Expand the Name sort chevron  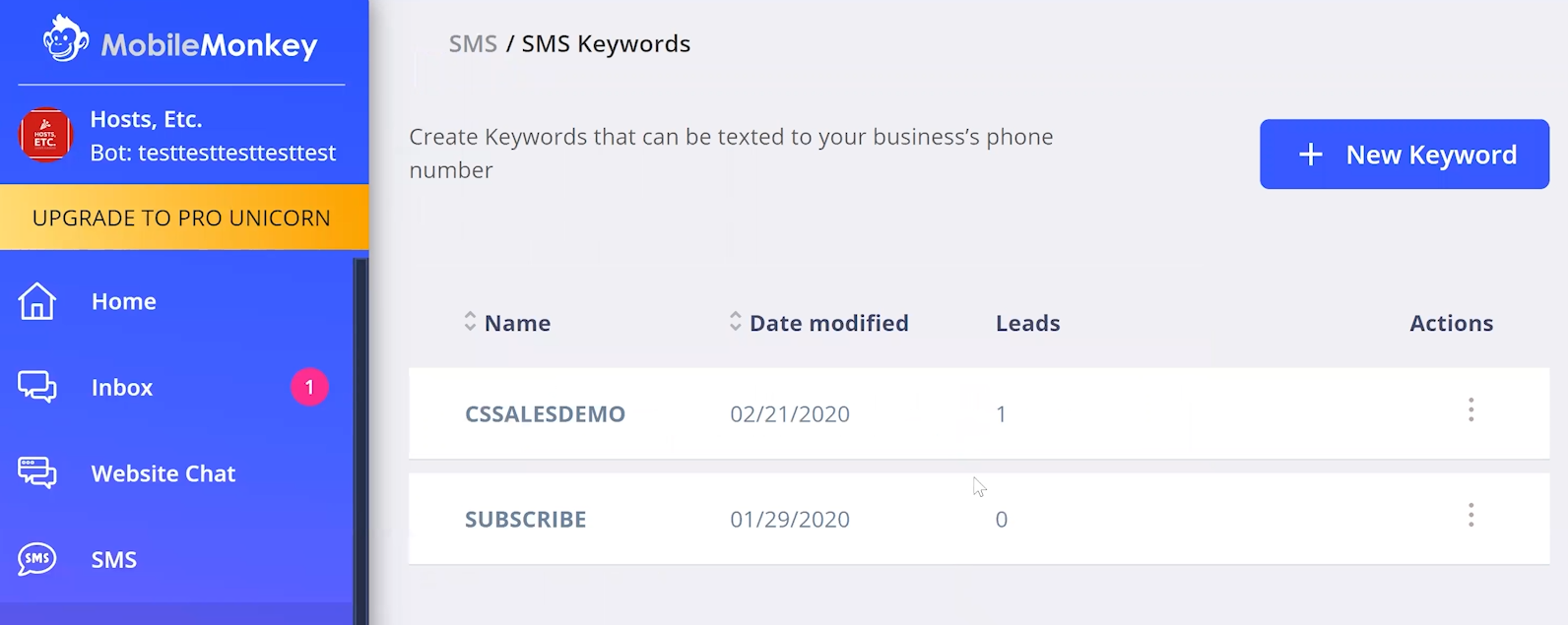tap(470, 323)
